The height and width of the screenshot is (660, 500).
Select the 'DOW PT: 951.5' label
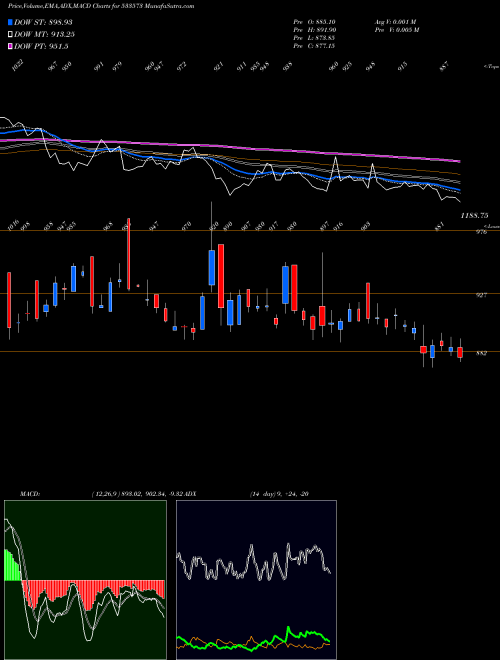[41, 46]
